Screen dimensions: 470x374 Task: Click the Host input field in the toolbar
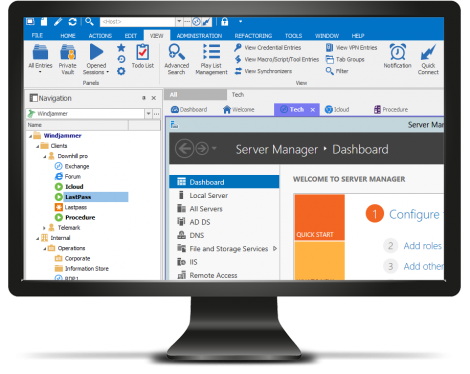click(137, 22)
